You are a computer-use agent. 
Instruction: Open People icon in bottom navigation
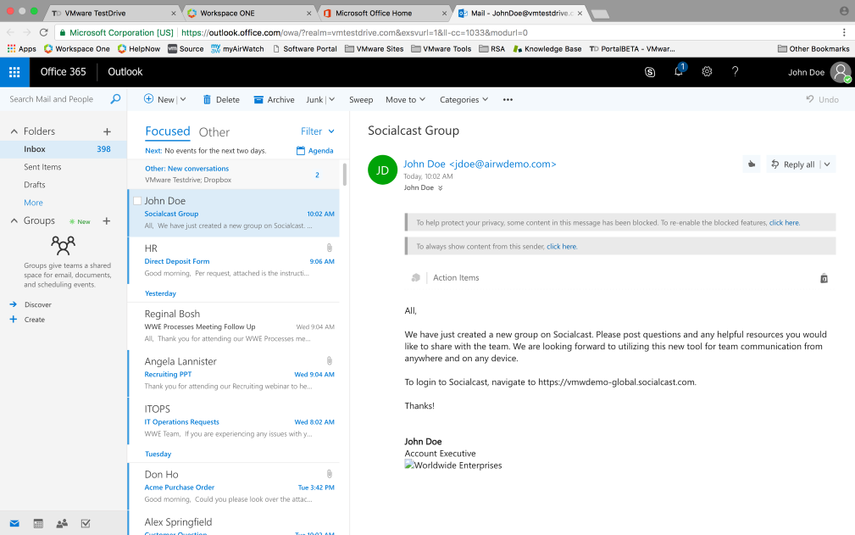click(x=62, y=523)
